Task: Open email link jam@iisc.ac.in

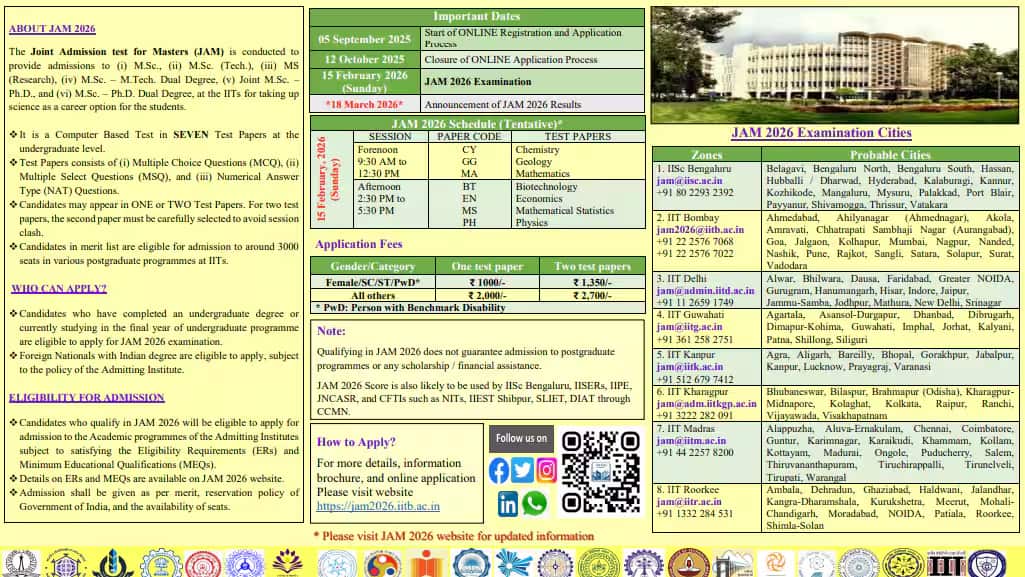Action: click(x=689, y=181)
